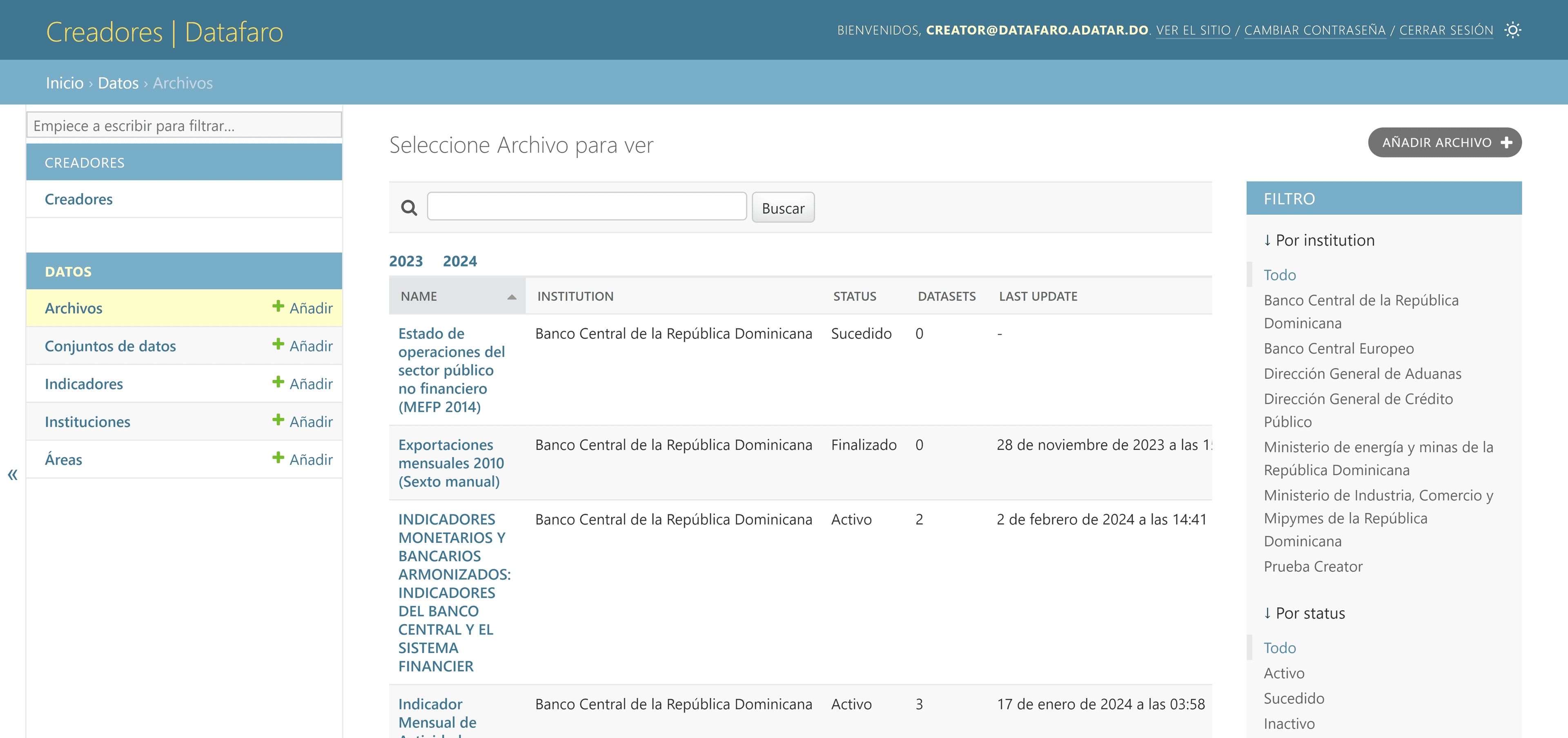Open the Creadores sidebar section header
Viewport: 1568px width, 738px height.
click(x=85, y=163)
